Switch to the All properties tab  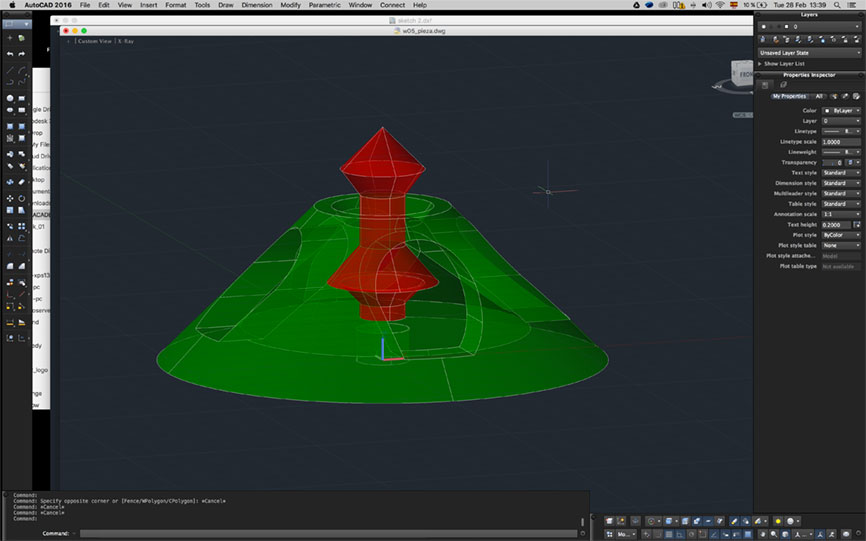pos(819,96)
